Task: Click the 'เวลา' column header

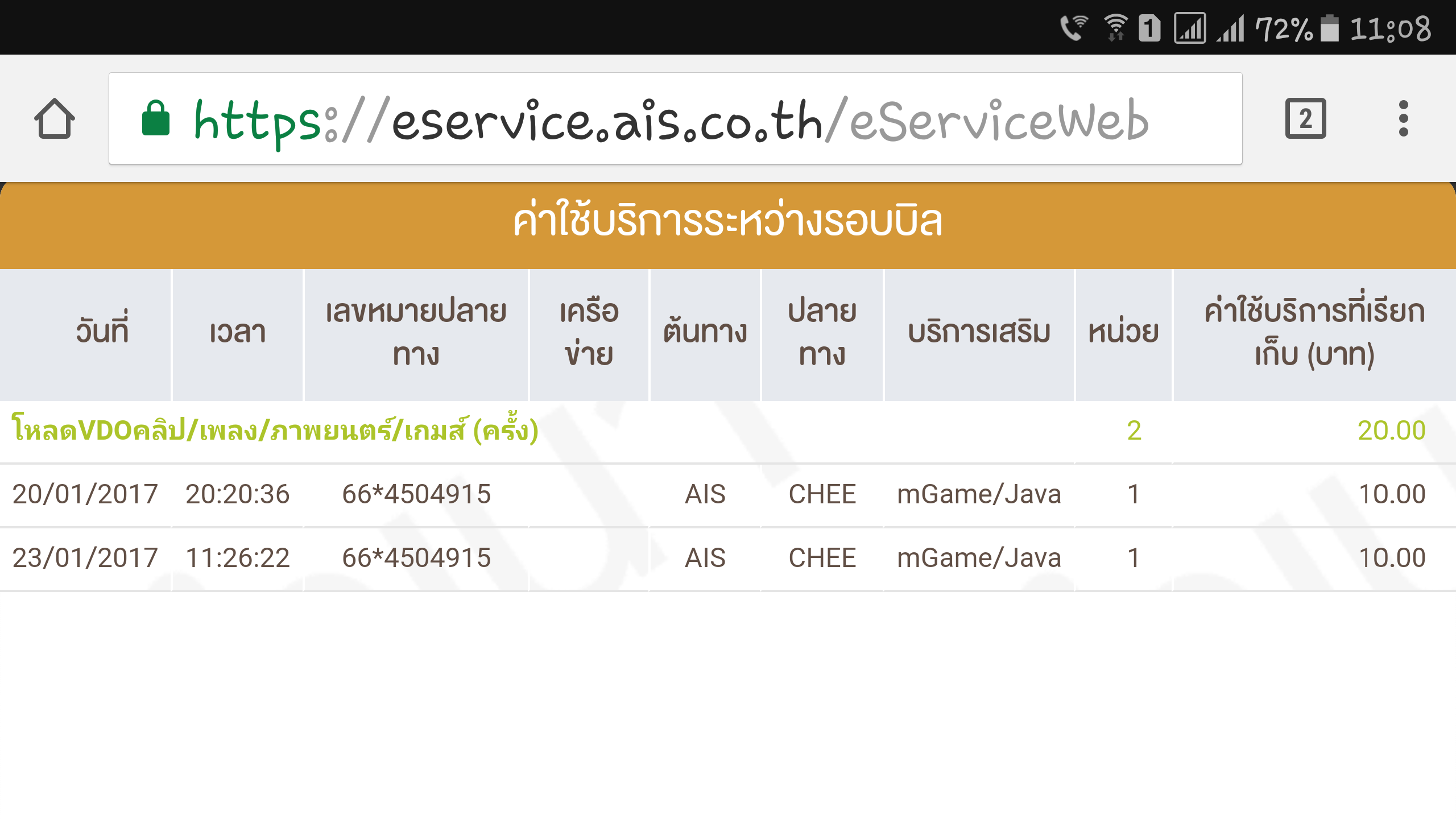Action: coord(238,332)
